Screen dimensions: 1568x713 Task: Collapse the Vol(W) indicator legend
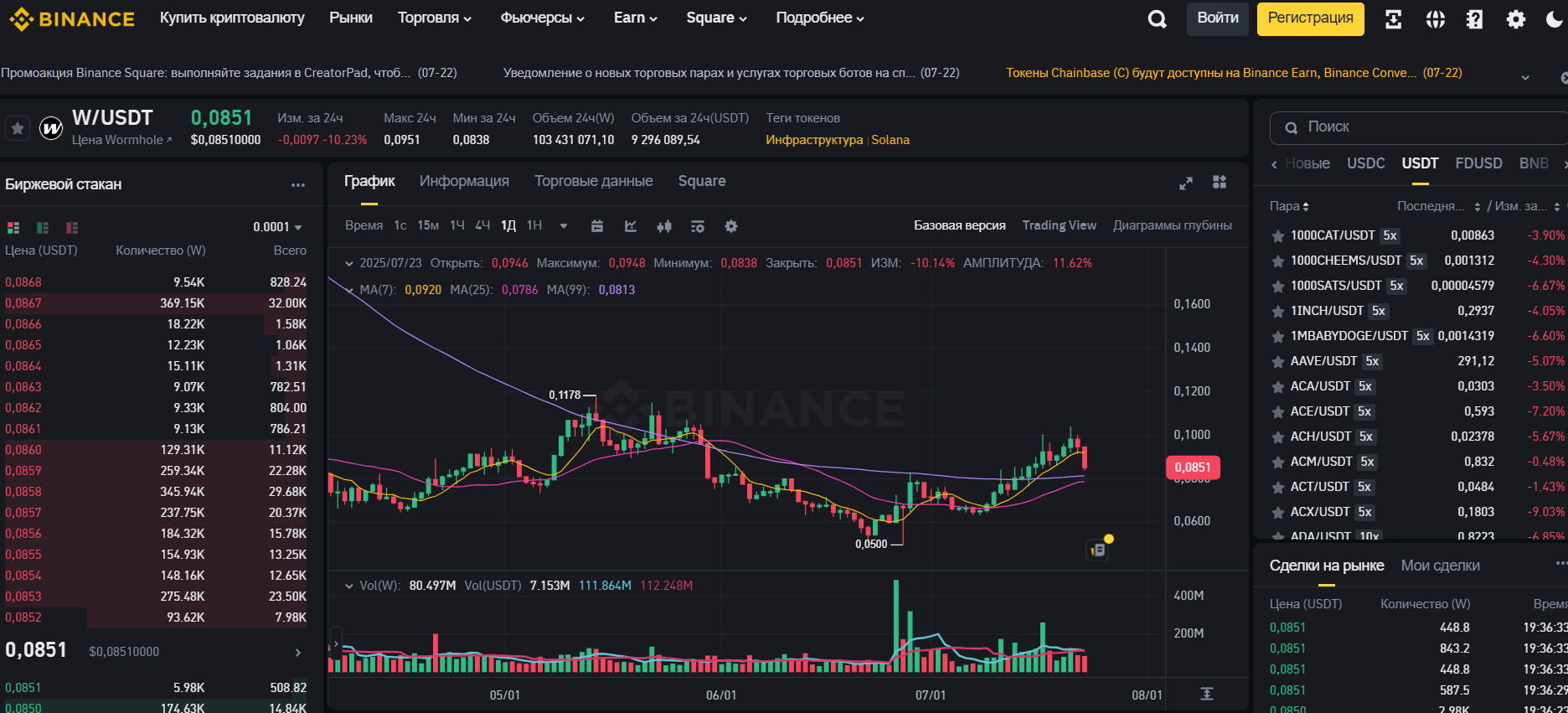tap(349, 586)
